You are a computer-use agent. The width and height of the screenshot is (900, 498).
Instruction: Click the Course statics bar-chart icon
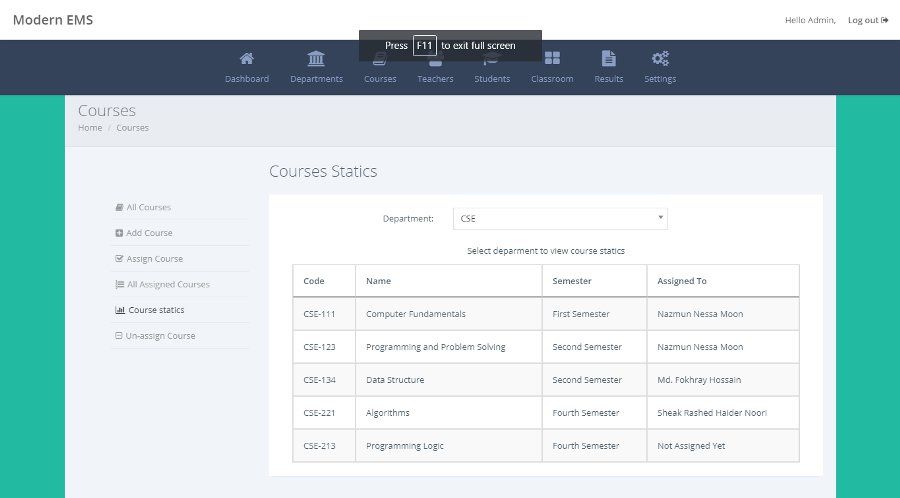click(120, 310)
